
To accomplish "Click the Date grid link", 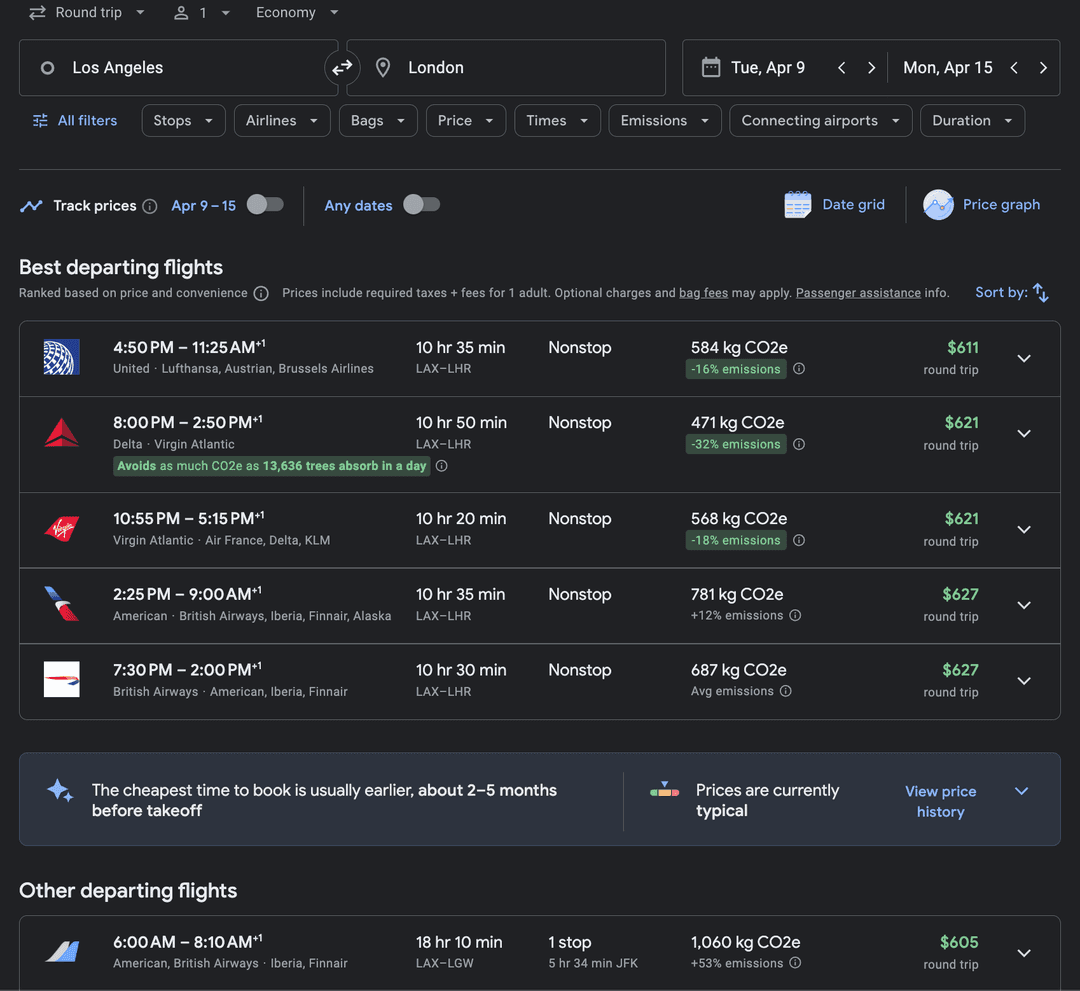I will [853, 205].
